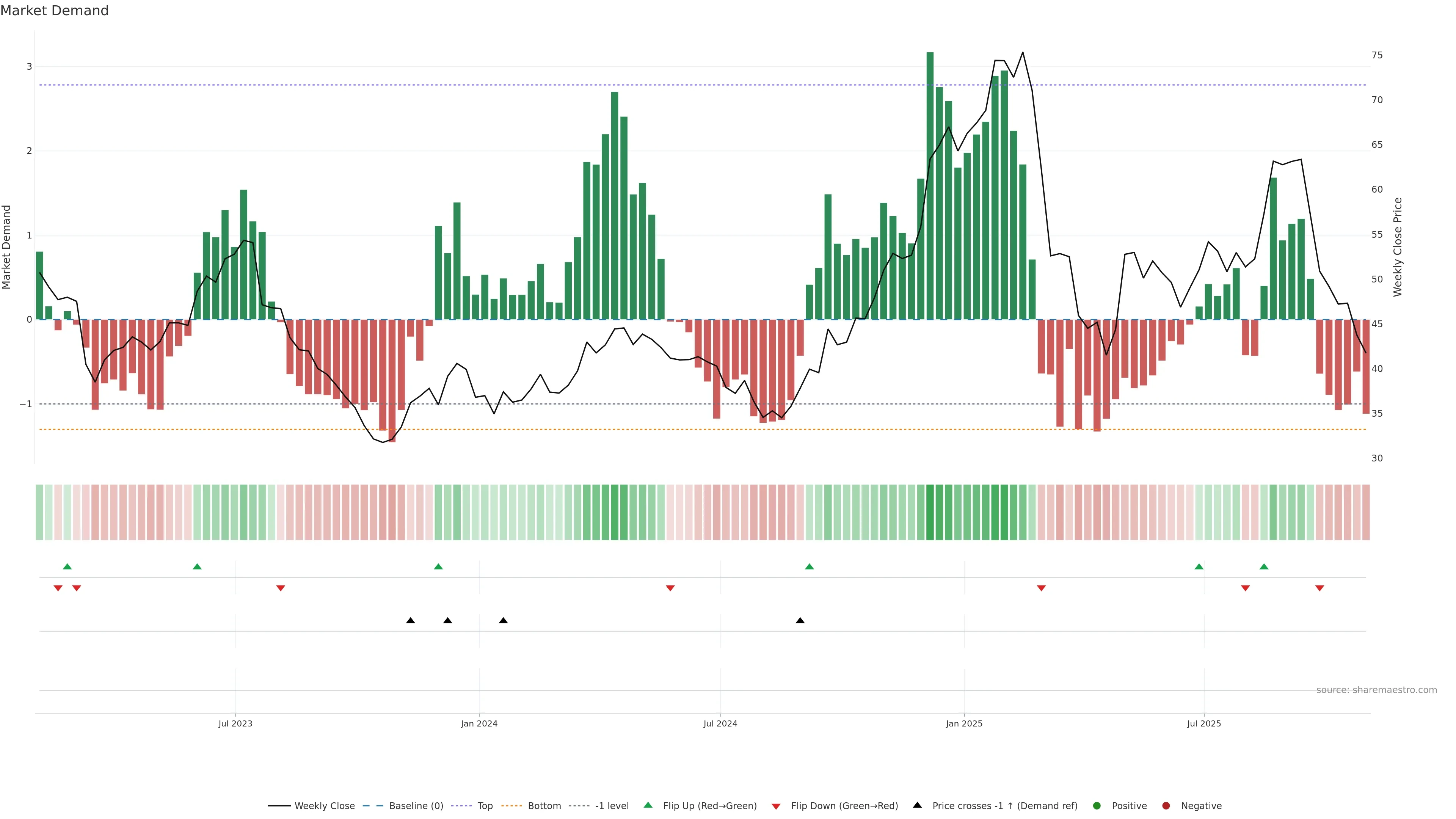Toggle the Top dotted-line legend entry
The height and width of the screenshot is (819, 1456).
485,805
